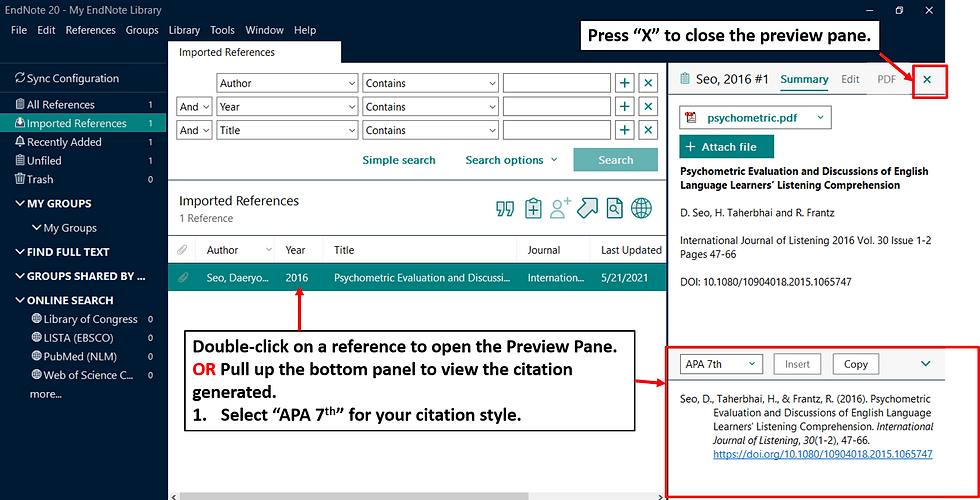Open the Unfiled group
Viewport: 980px width, 500px height.
click(x=83, y=161)
